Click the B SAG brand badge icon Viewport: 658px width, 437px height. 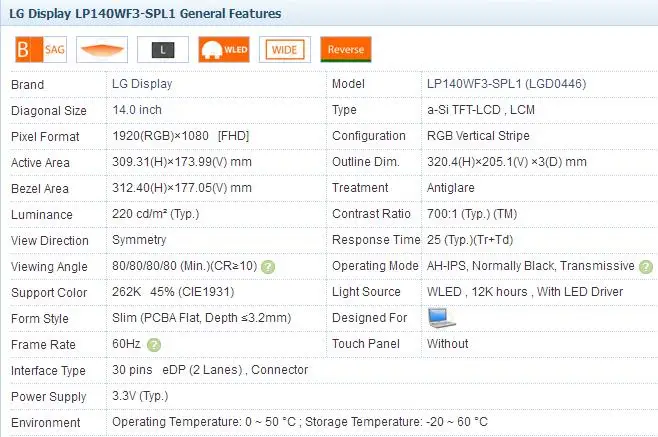(x=41, y=50)
